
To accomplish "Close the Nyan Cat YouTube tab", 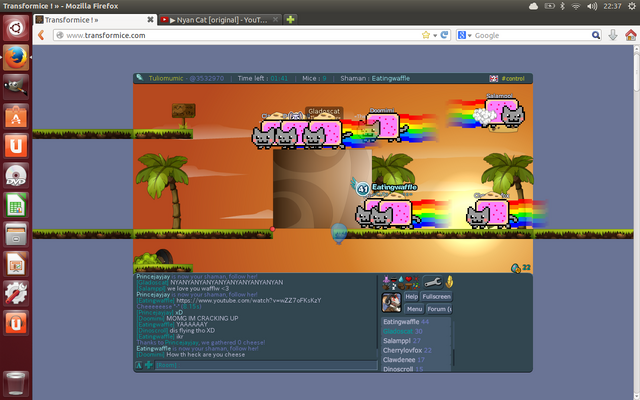I will pyautogui.click(x=276, y=20).
